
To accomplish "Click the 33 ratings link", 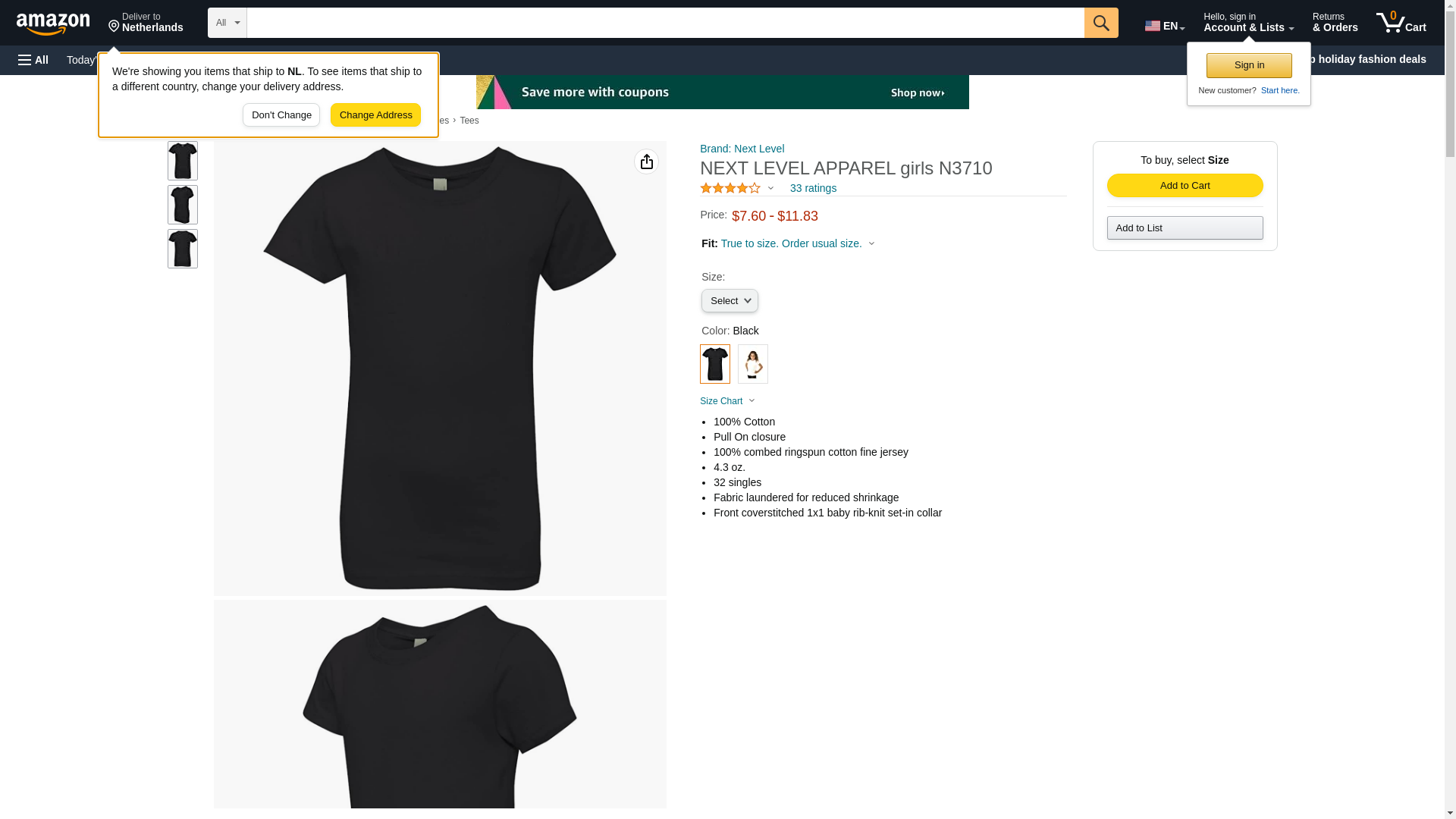I will coord(812,188).
